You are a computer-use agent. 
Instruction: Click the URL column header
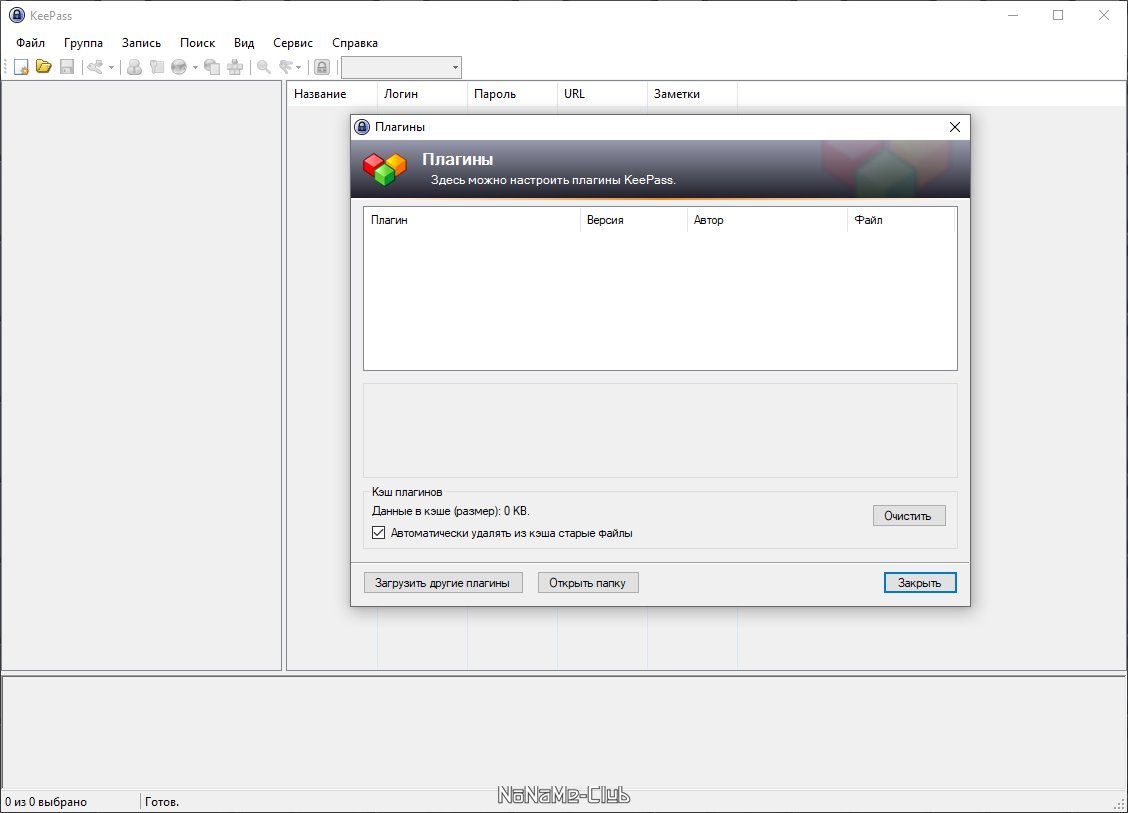(602, 94)
